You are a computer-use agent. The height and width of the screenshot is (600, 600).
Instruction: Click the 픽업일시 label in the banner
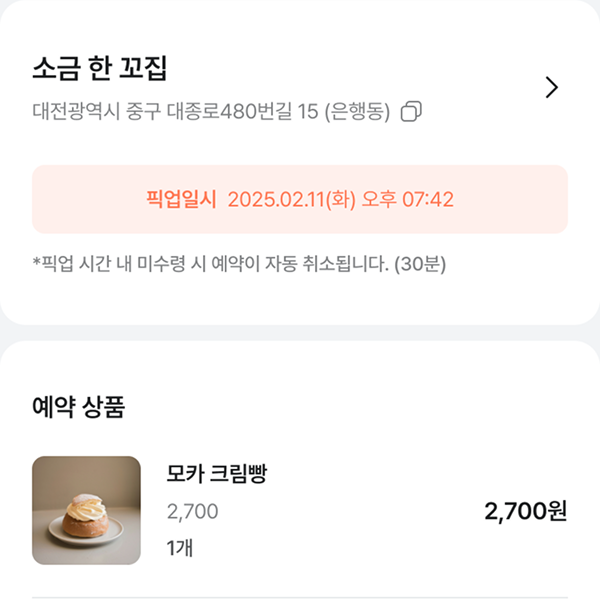click(181, 199)
